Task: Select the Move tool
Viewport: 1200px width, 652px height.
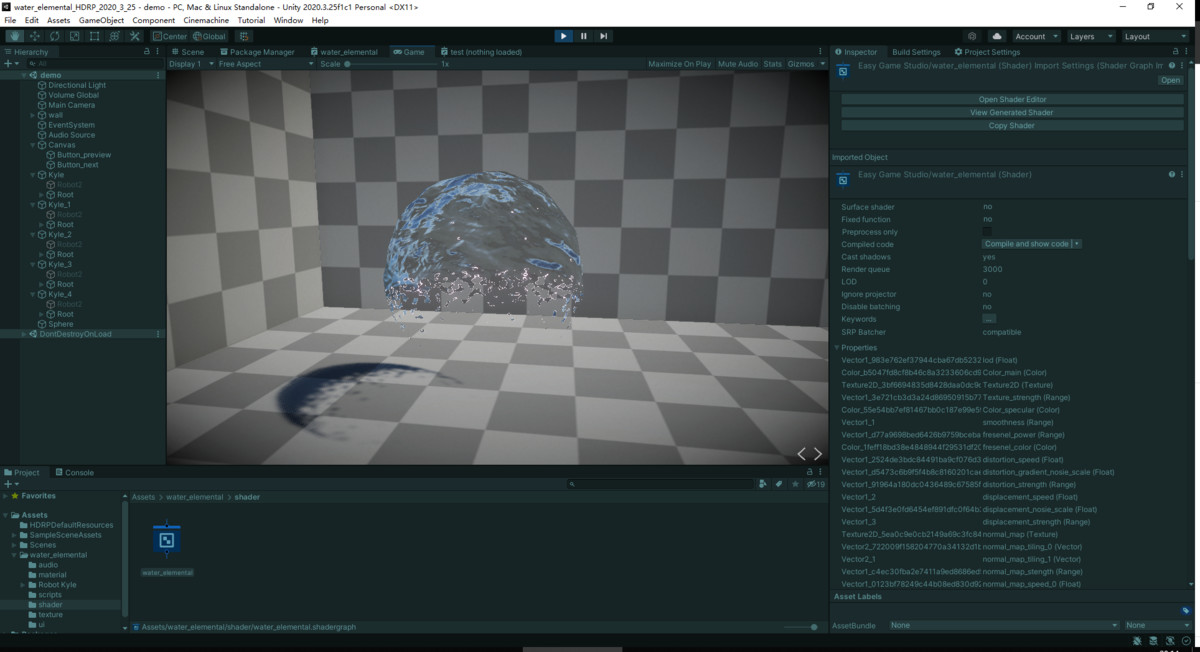Action: point(35,36)
